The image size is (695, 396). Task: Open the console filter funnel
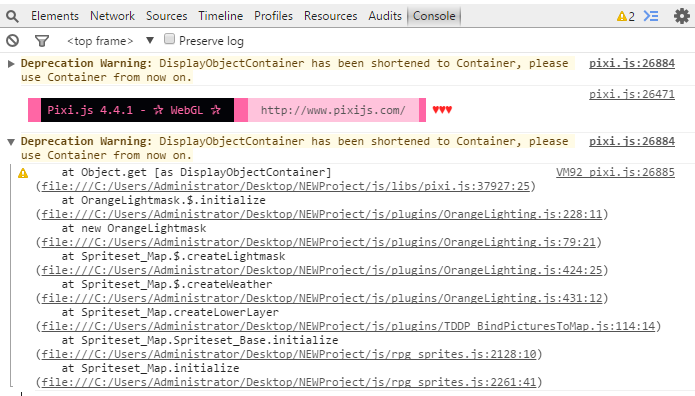[42, 41]
